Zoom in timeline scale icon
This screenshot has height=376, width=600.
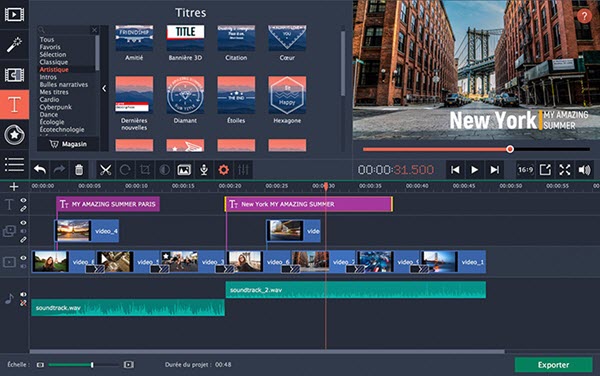[x=129, y=365]
